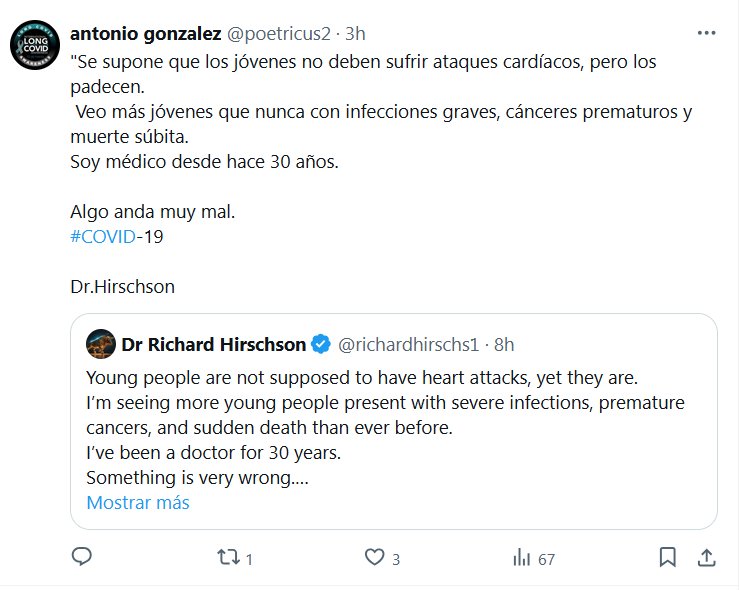Reply to antonio gonzalez's post

(83, 558)
